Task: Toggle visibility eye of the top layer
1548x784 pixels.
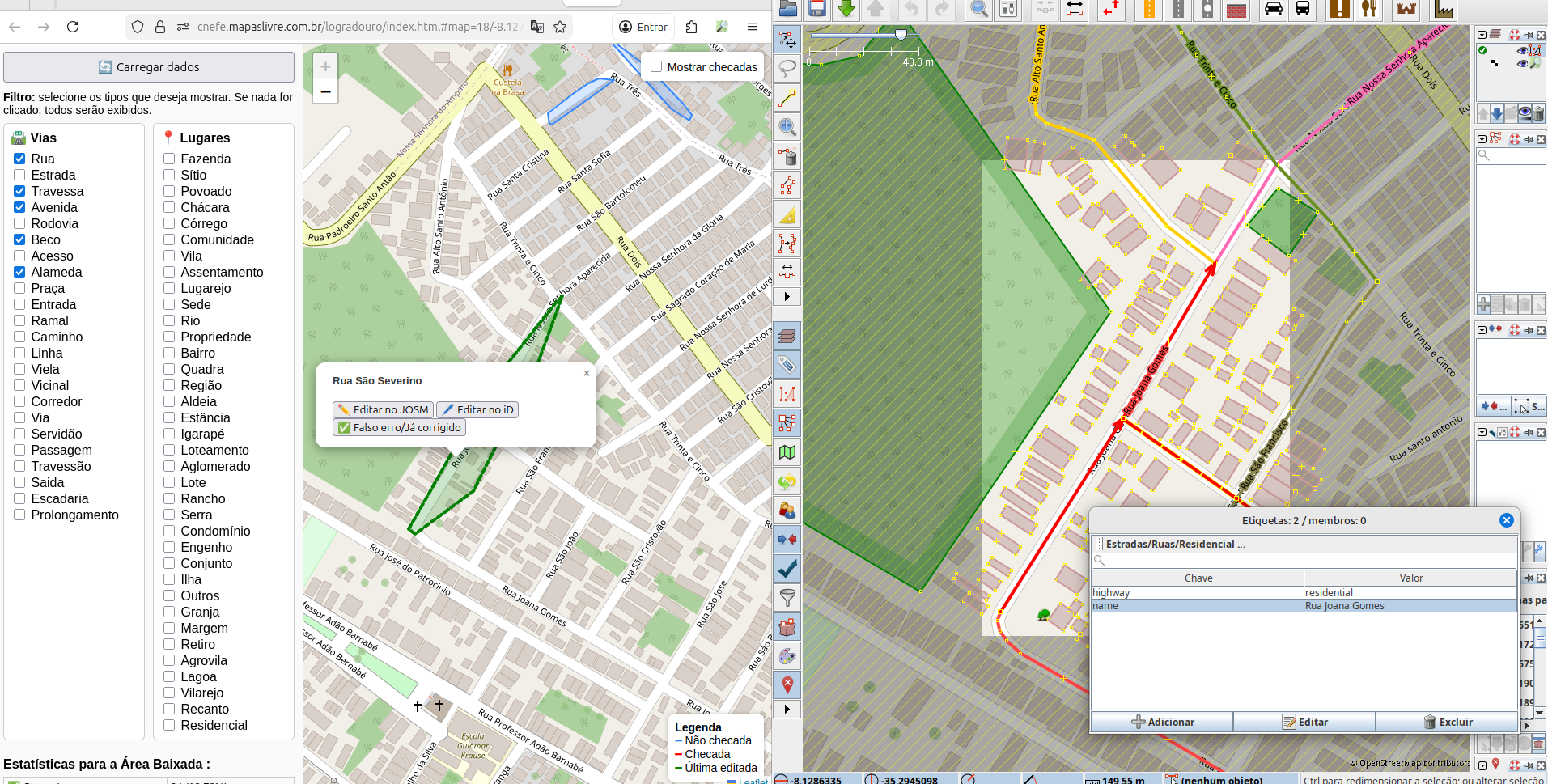Action: [1522, 50]
